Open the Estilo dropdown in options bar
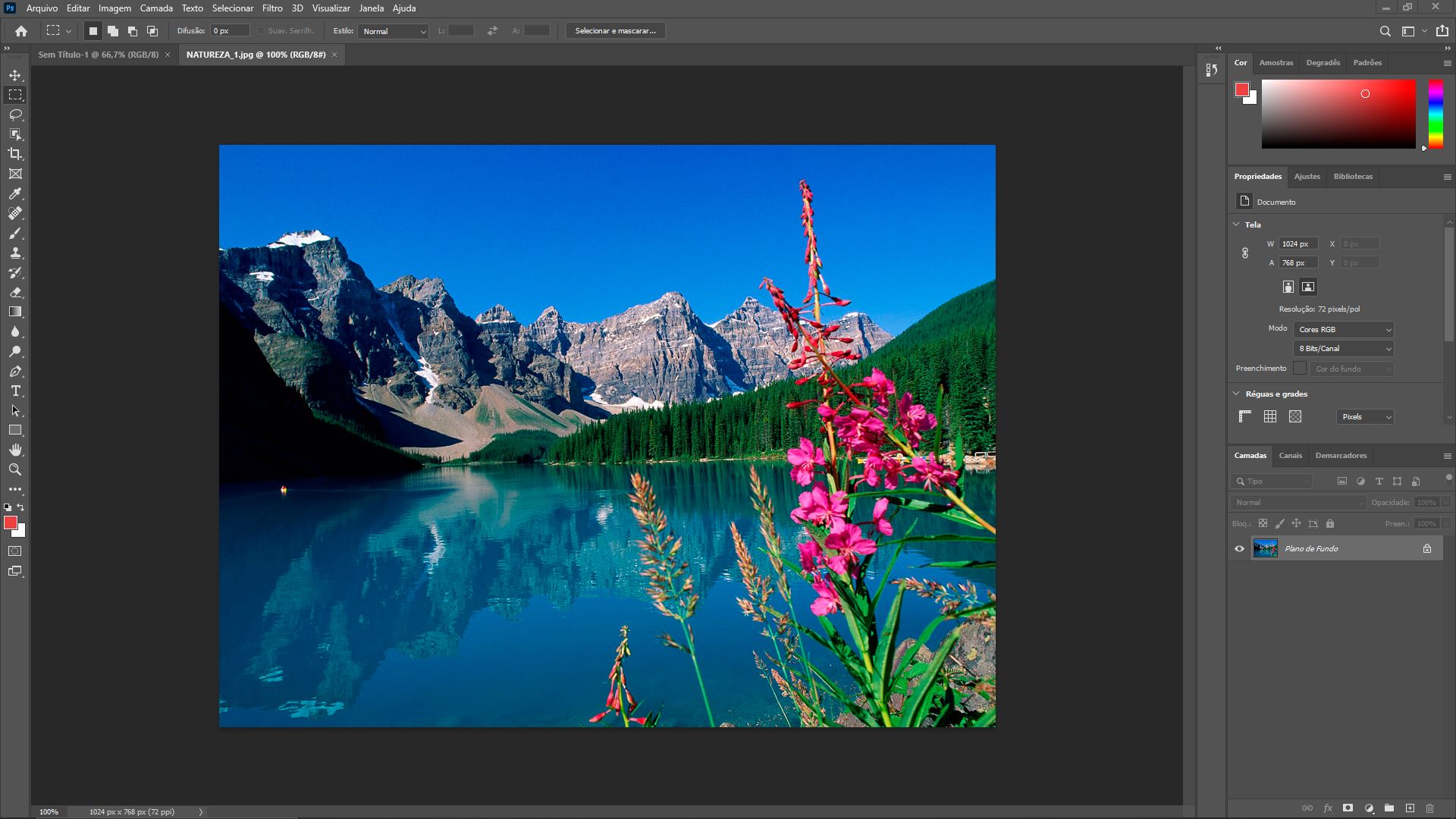 pos(393,32)
